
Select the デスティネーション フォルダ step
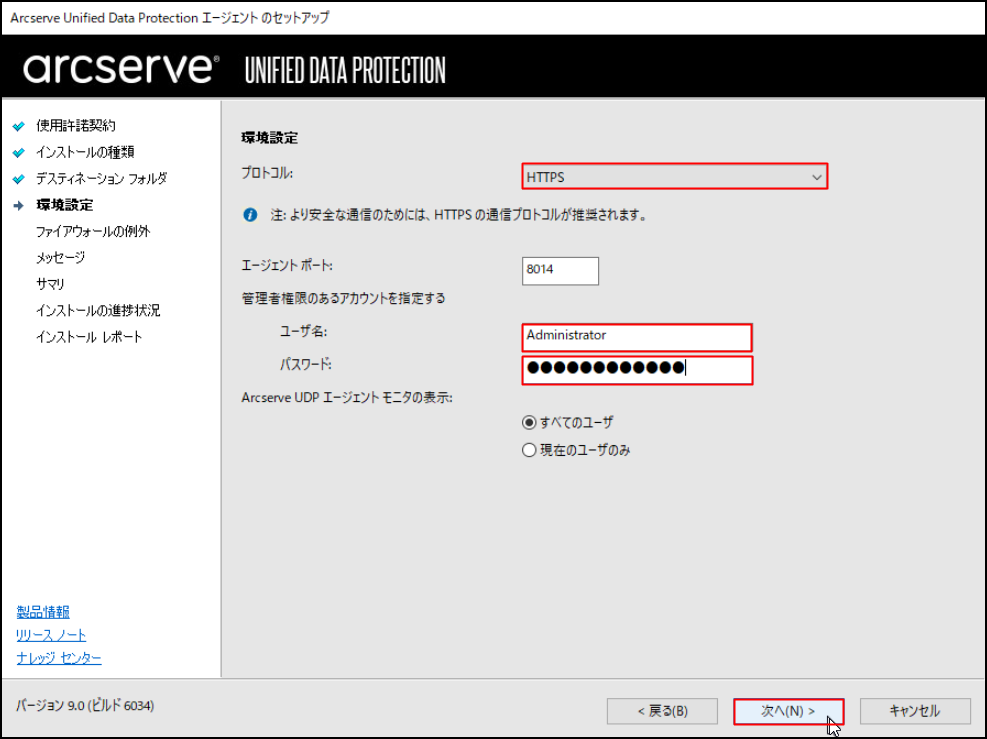point(101,179)
